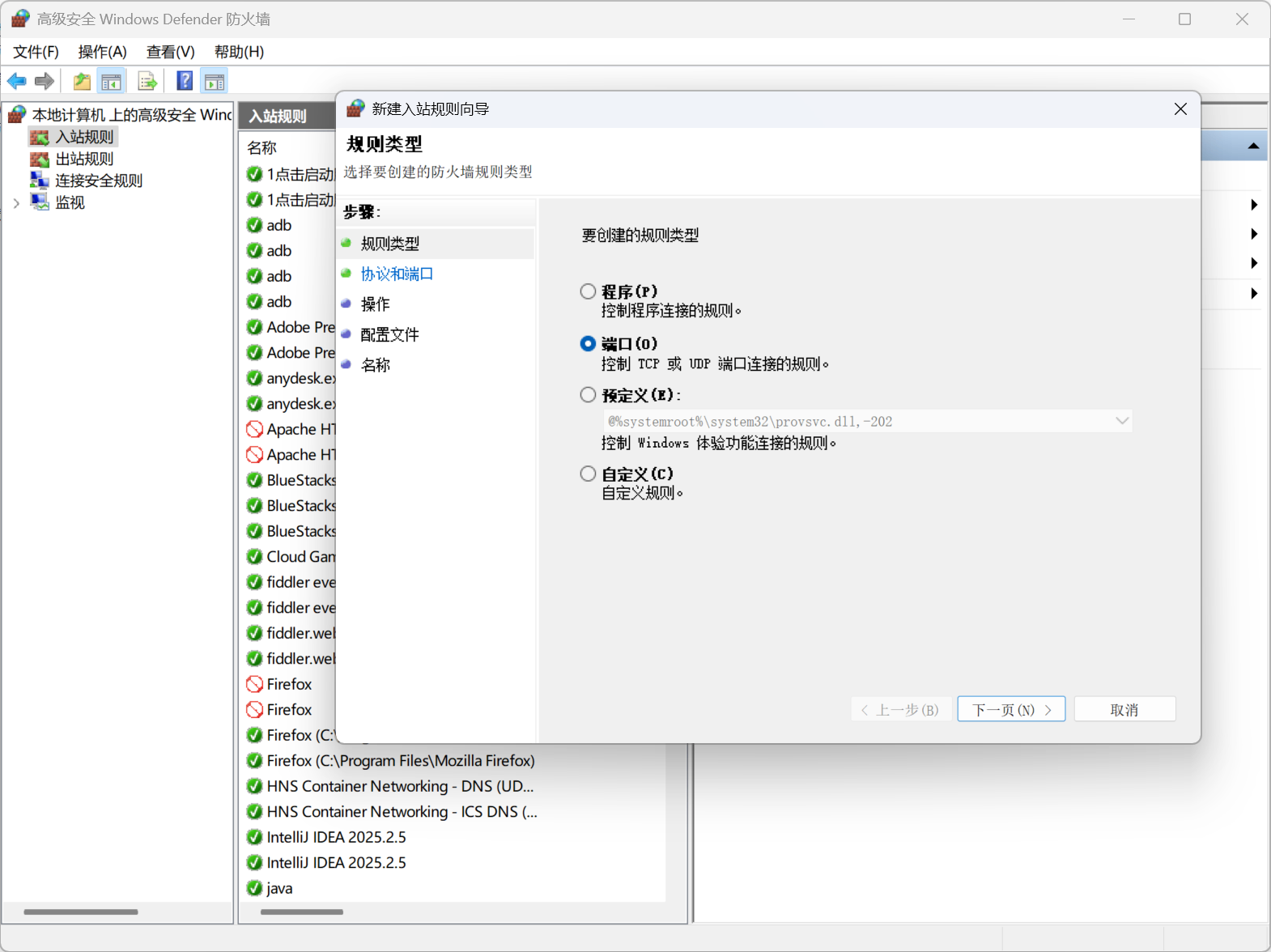This screenshot has width=1271, height=952.
Task: Open the 文件(F) menu
Action: (36, 52)
